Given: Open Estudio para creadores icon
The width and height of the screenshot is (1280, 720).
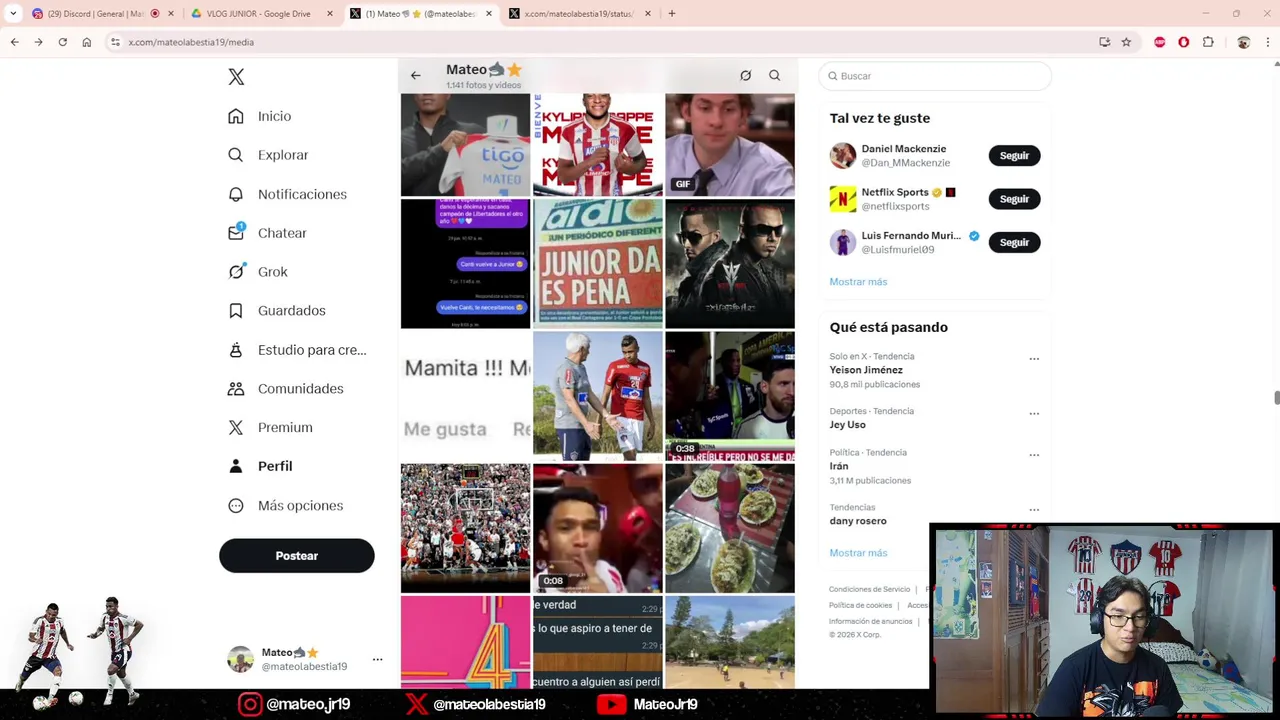Looking at the screenshot, I should click(236, 350).
